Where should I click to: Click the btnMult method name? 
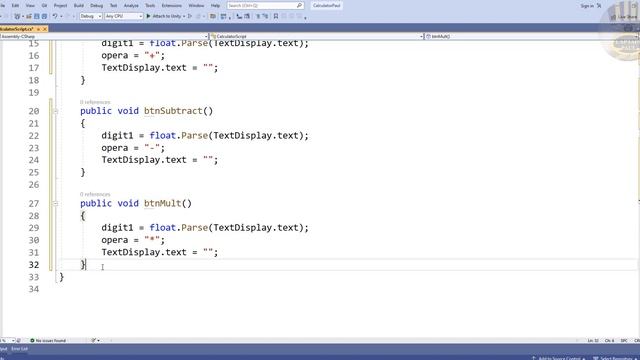[162, 203]
